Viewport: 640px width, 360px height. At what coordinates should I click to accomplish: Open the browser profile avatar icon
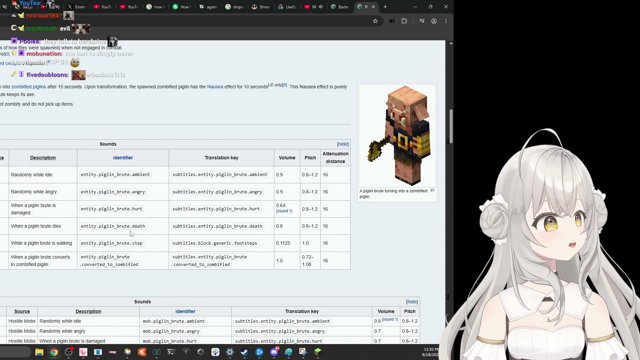434,21
